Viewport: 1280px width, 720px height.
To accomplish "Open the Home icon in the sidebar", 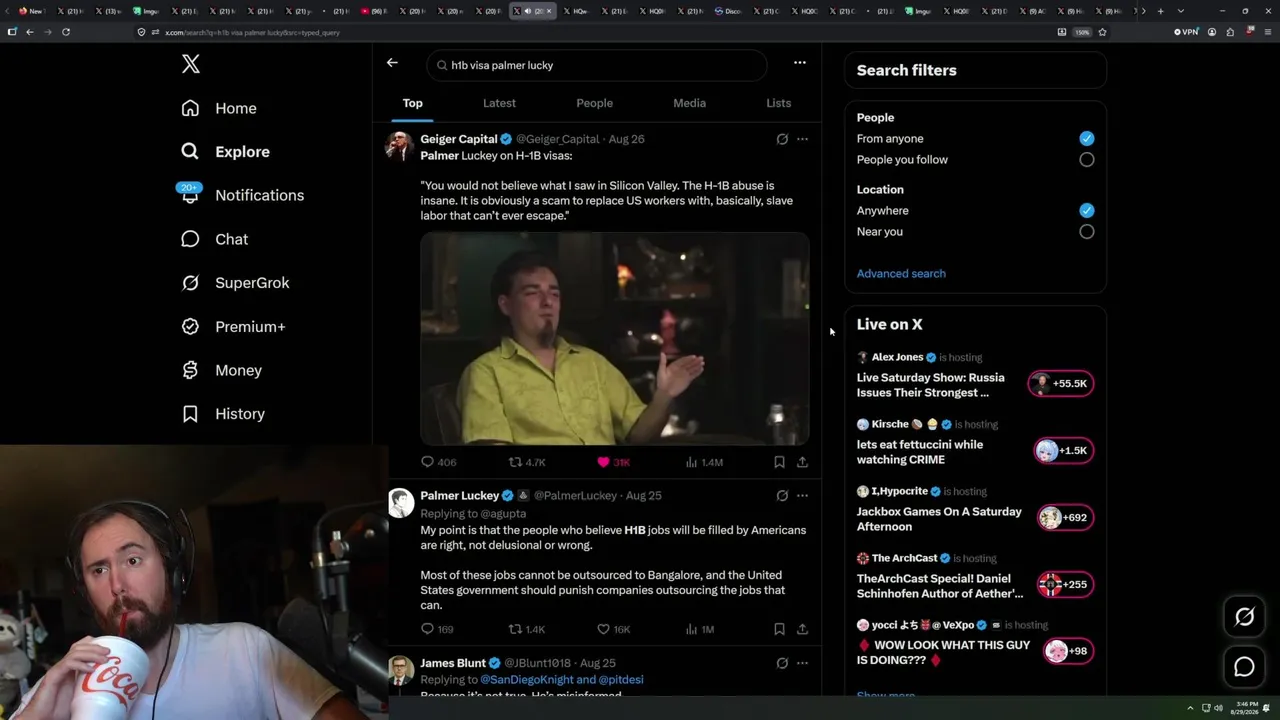I will pos(190,108).
